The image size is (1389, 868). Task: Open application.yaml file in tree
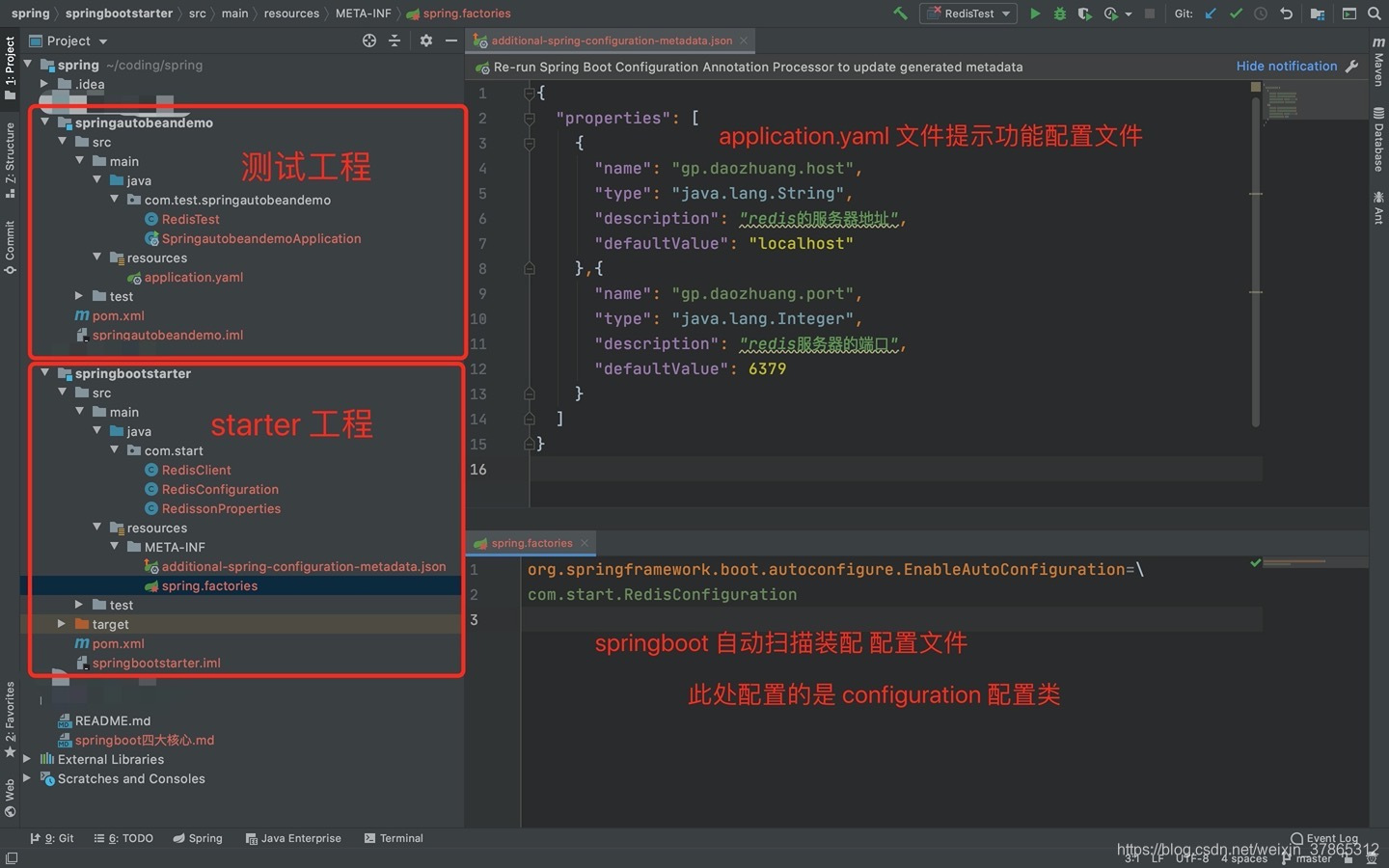tap(193, 277)
